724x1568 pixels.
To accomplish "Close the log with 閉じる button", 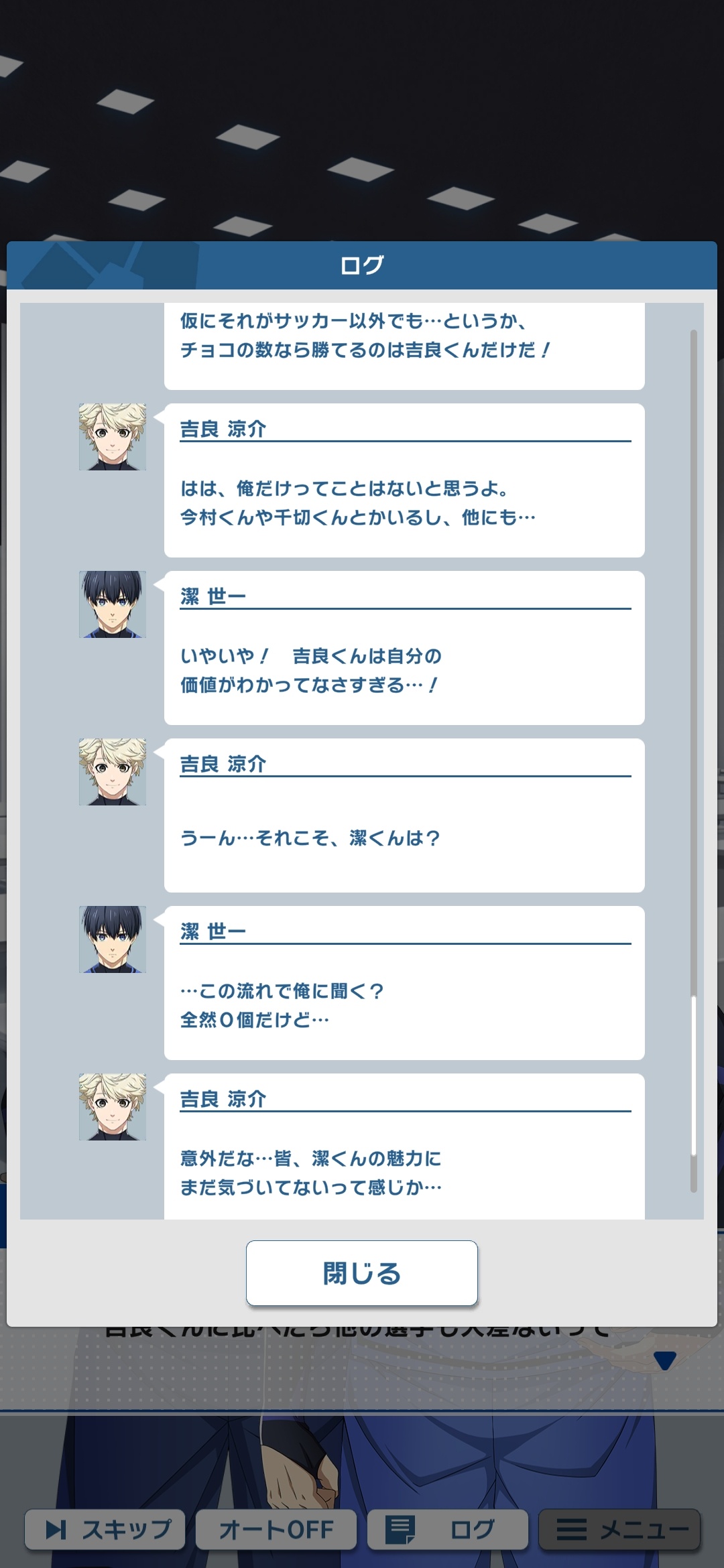I will coord(362,1272).
